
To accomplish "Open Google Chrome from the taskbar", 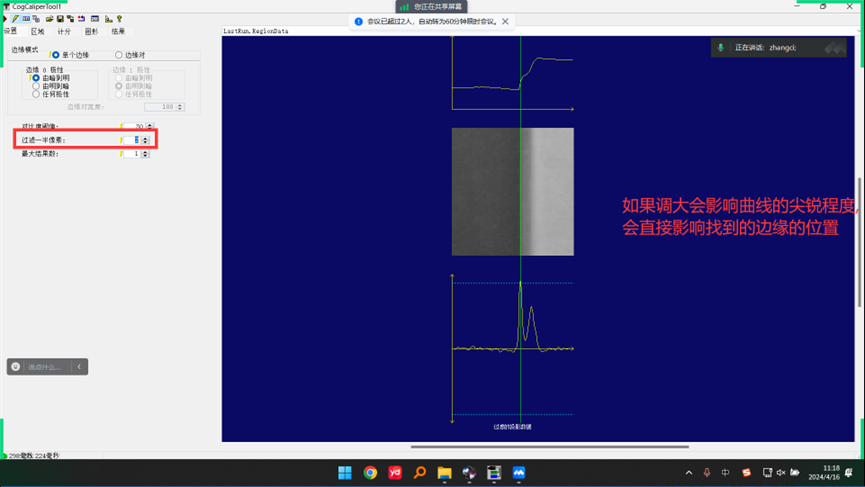I will (x=370, y=473).
